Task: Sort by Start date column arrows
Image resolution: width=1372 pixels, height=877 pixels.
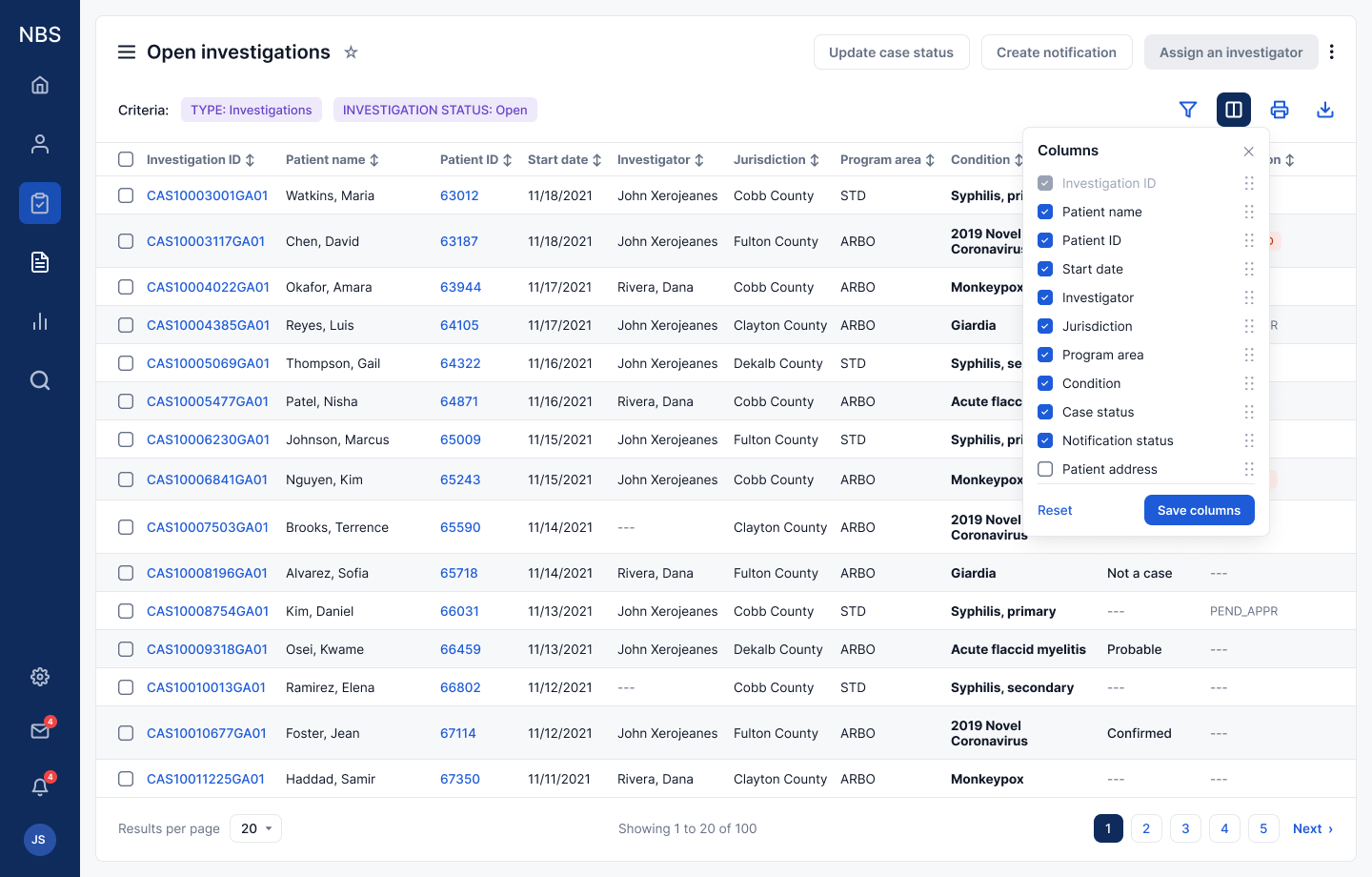Action: (x=596, y=160)
